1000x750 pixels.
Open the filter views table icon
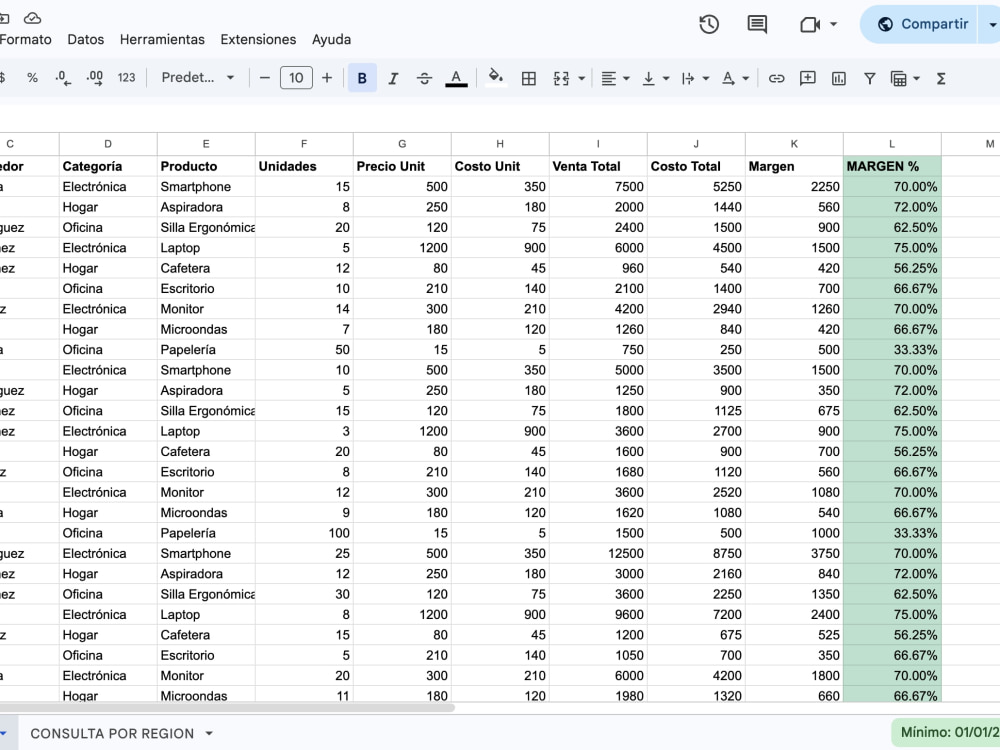[899, 78]
